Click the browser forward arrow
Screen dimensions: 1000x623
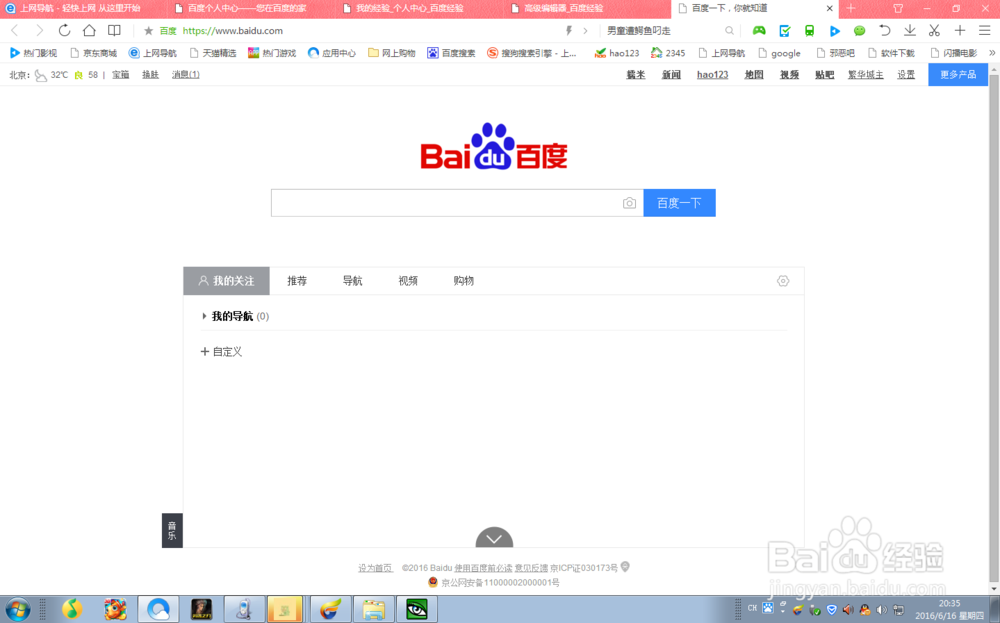[x=40, y=31]
